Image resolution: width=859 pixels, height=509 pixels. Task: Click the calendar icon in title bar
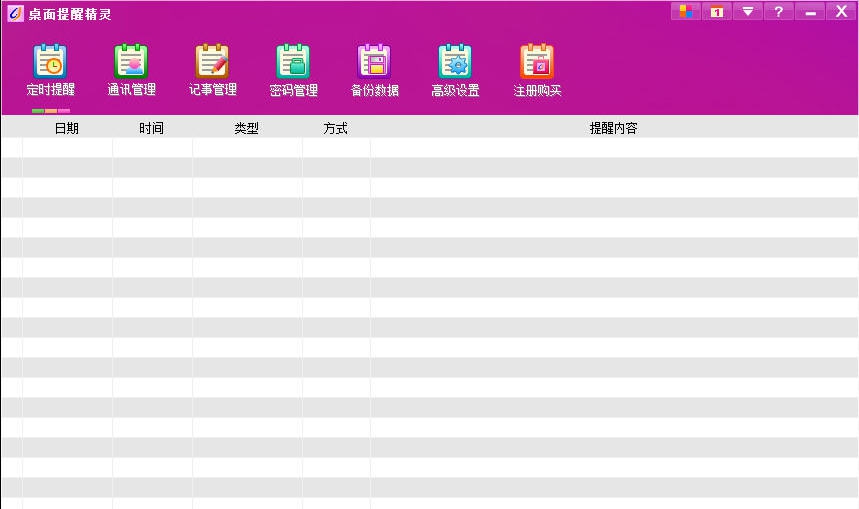pos(717,12)
